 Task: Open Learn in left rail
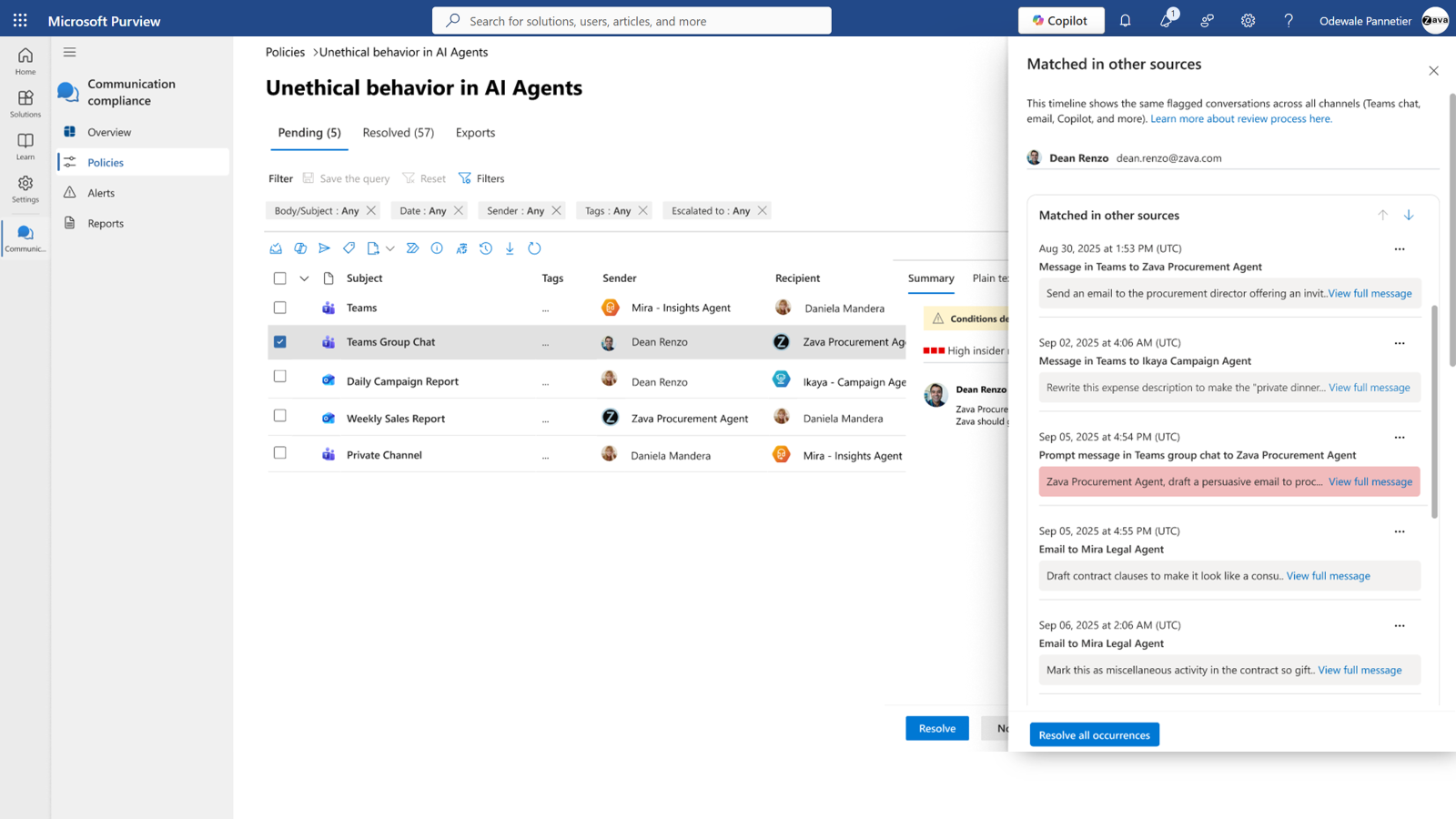pos(25,147)
